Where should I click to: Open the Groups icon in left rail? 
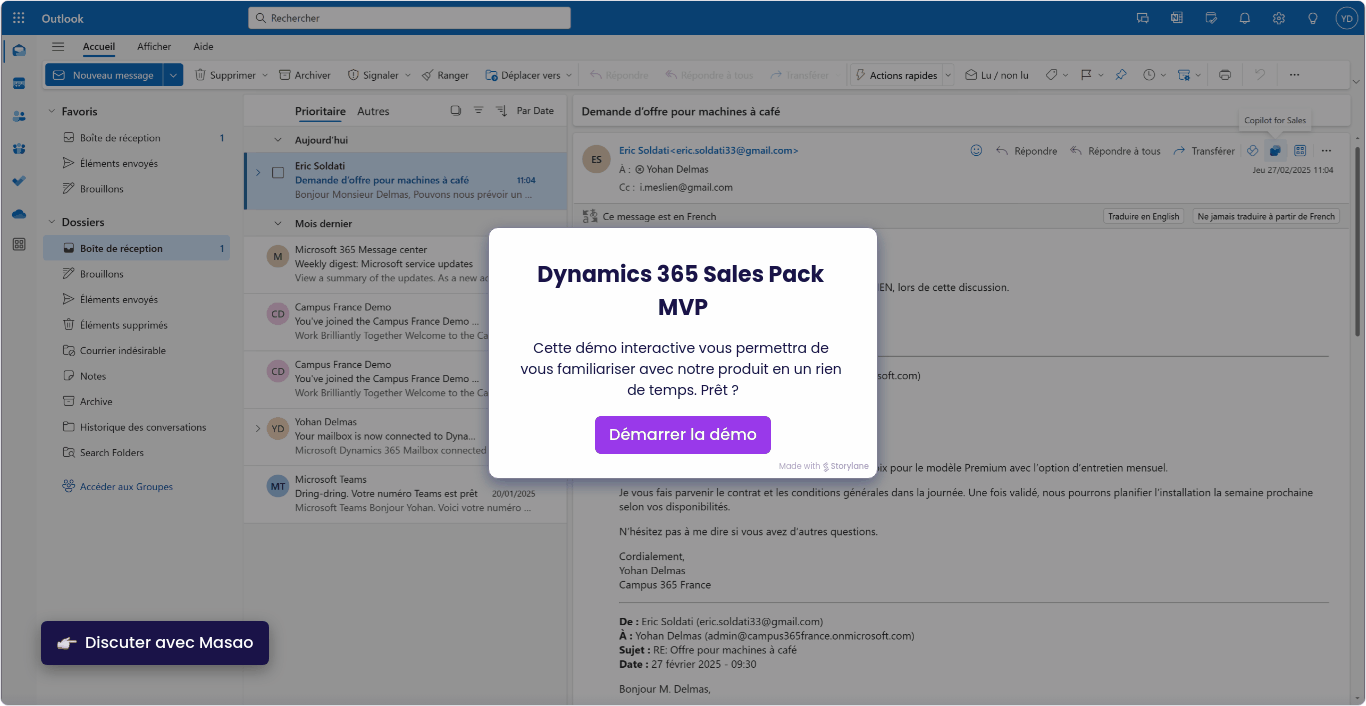(19, 148)
